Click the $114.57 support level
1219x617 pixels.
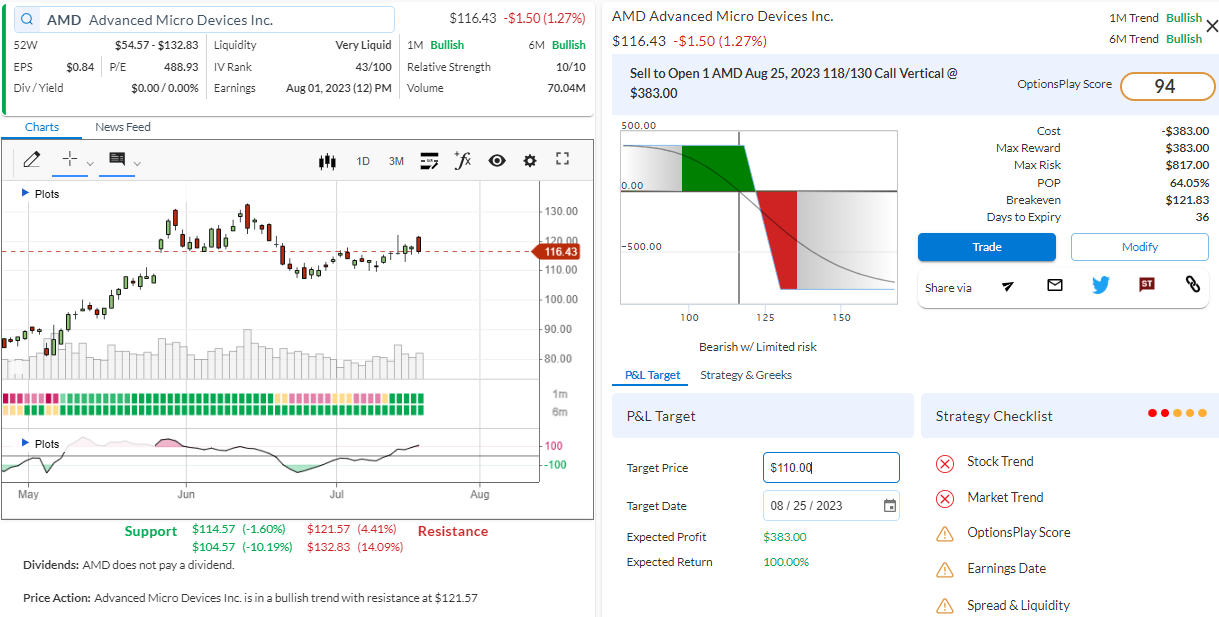pos(214,529)
